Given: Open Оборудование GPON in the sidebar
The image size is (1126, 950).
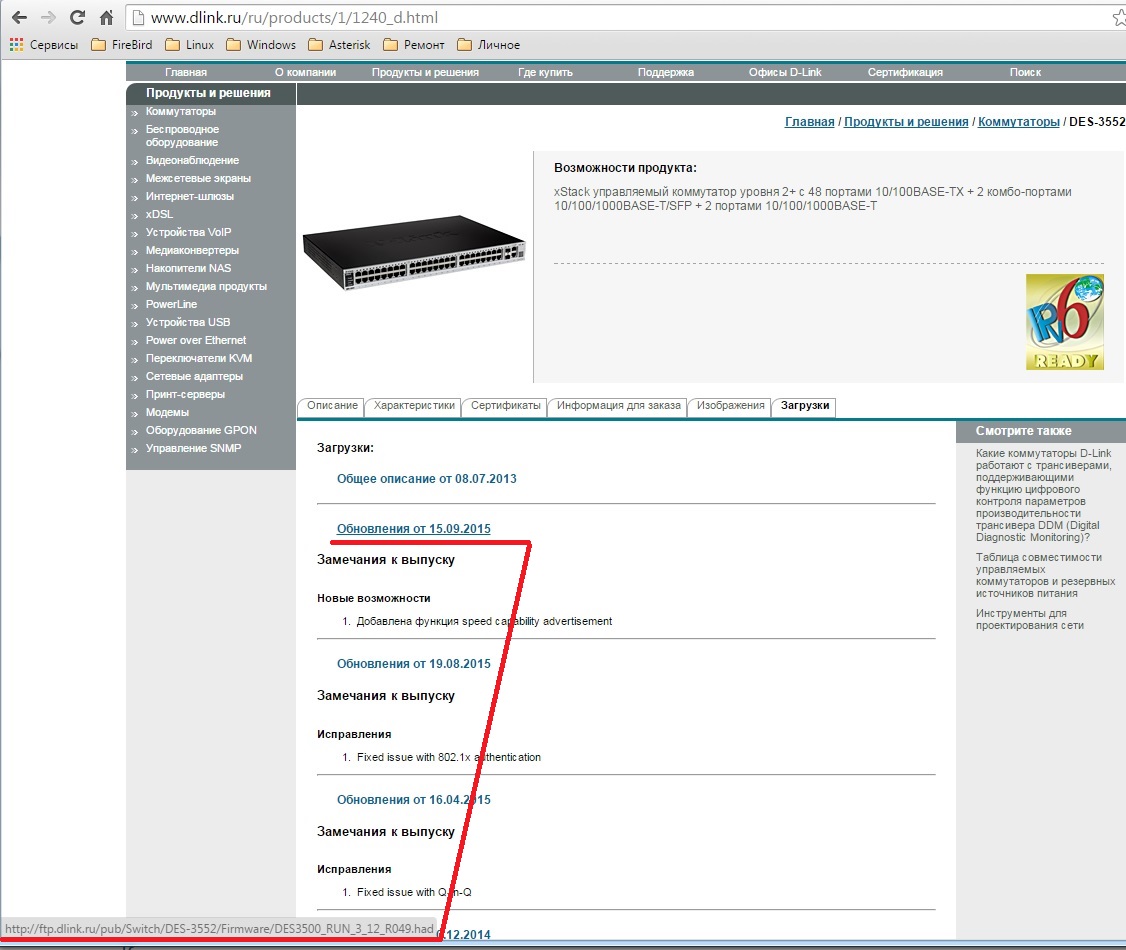Looking at the screenshot, I should click(x=201, y=430).
